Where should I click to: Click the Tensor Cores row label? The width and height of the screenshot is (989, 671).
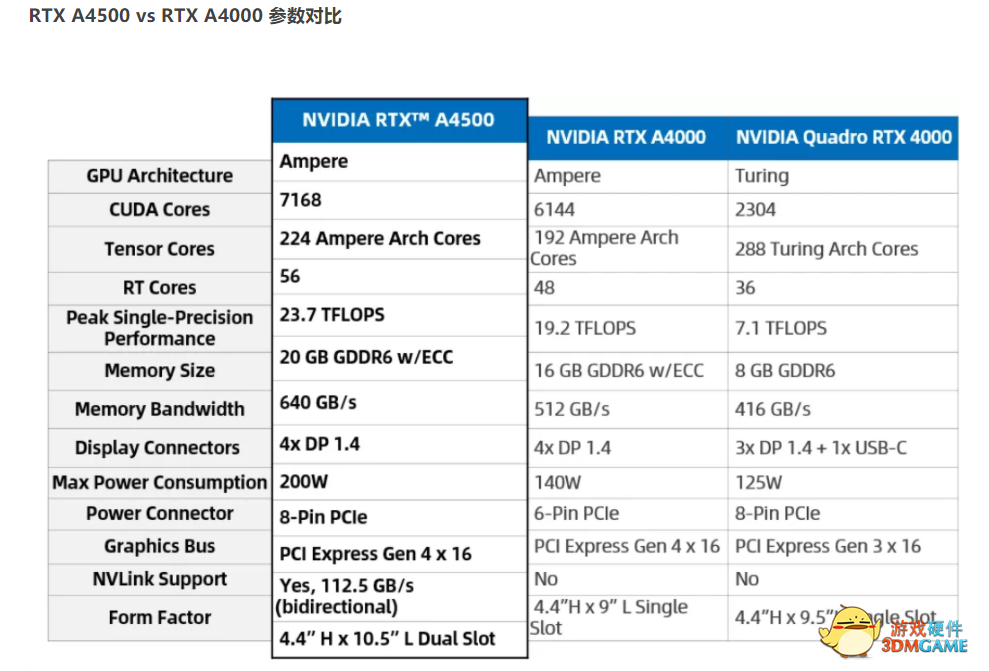(x=160, y=250)
